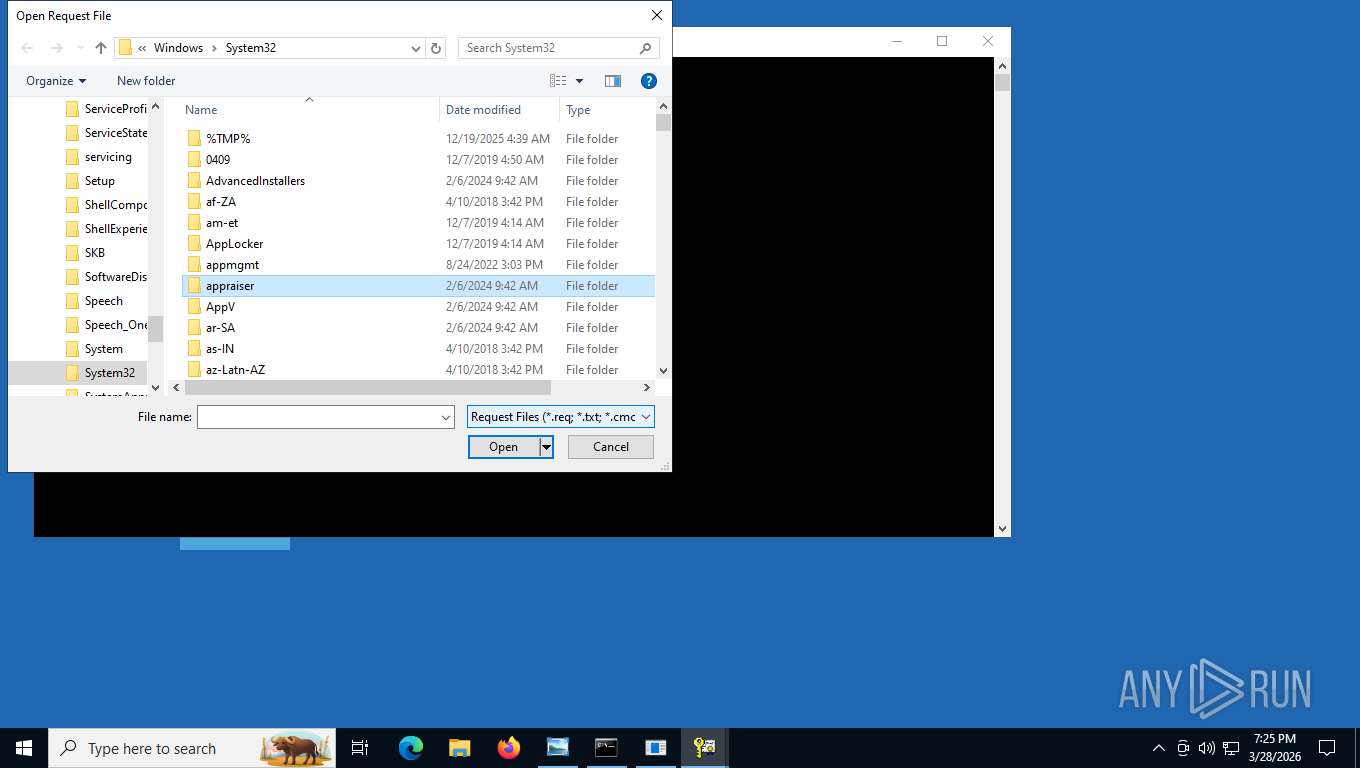
Task: Select ServiceState folder in tree
Action: [x=106, y=133]
